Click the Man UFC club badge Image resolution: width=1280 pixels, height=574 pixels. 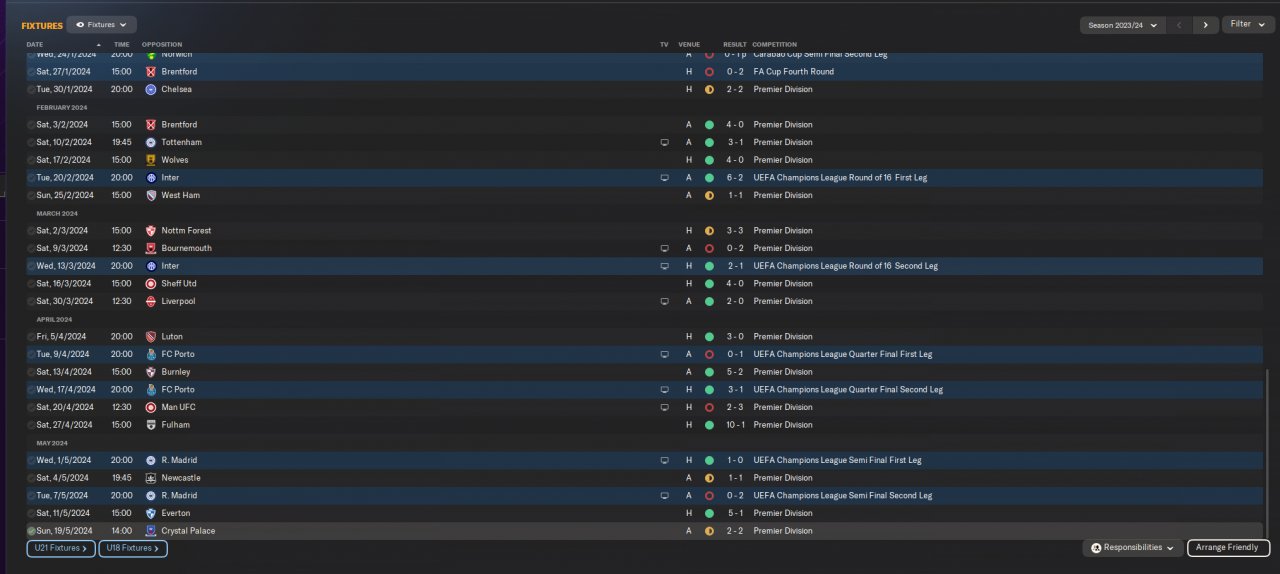[151, 407]
